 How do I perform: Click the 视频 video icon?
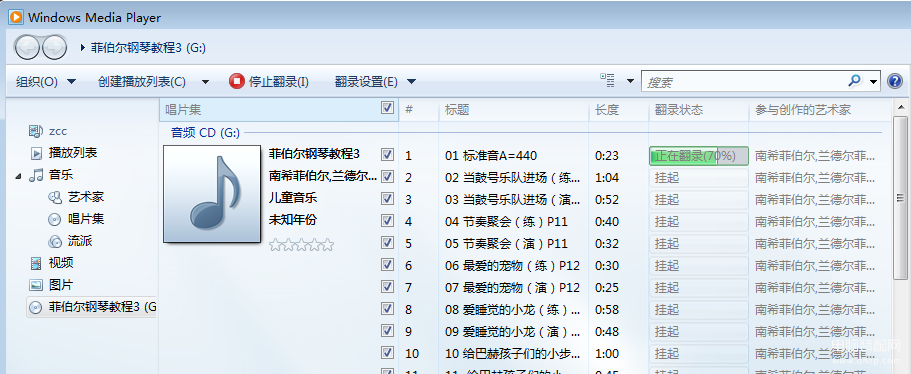click(36, 263)
